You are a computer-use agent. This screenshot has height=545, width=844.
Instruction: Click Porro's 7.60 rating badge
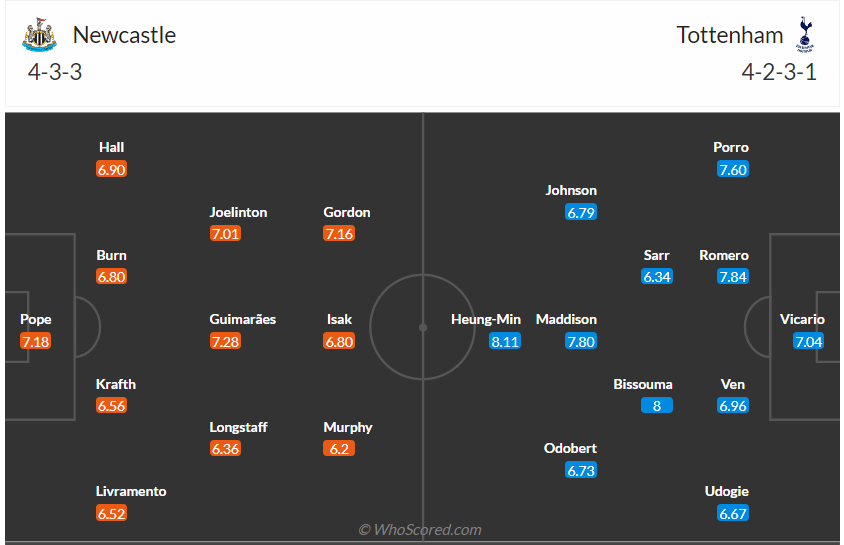733,169
